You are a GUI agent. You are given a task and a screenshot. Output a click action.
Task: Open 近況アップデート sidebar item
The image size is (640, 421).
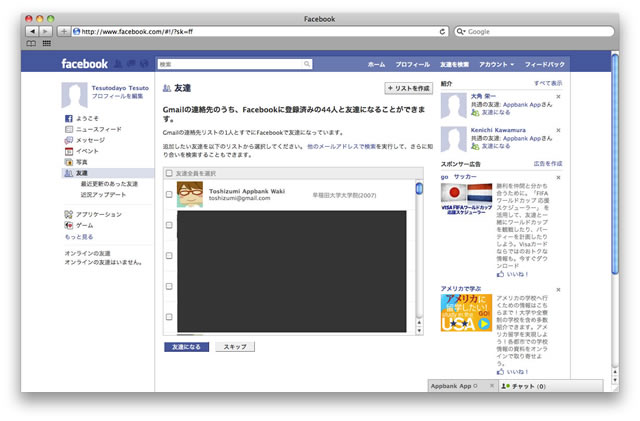103,195
